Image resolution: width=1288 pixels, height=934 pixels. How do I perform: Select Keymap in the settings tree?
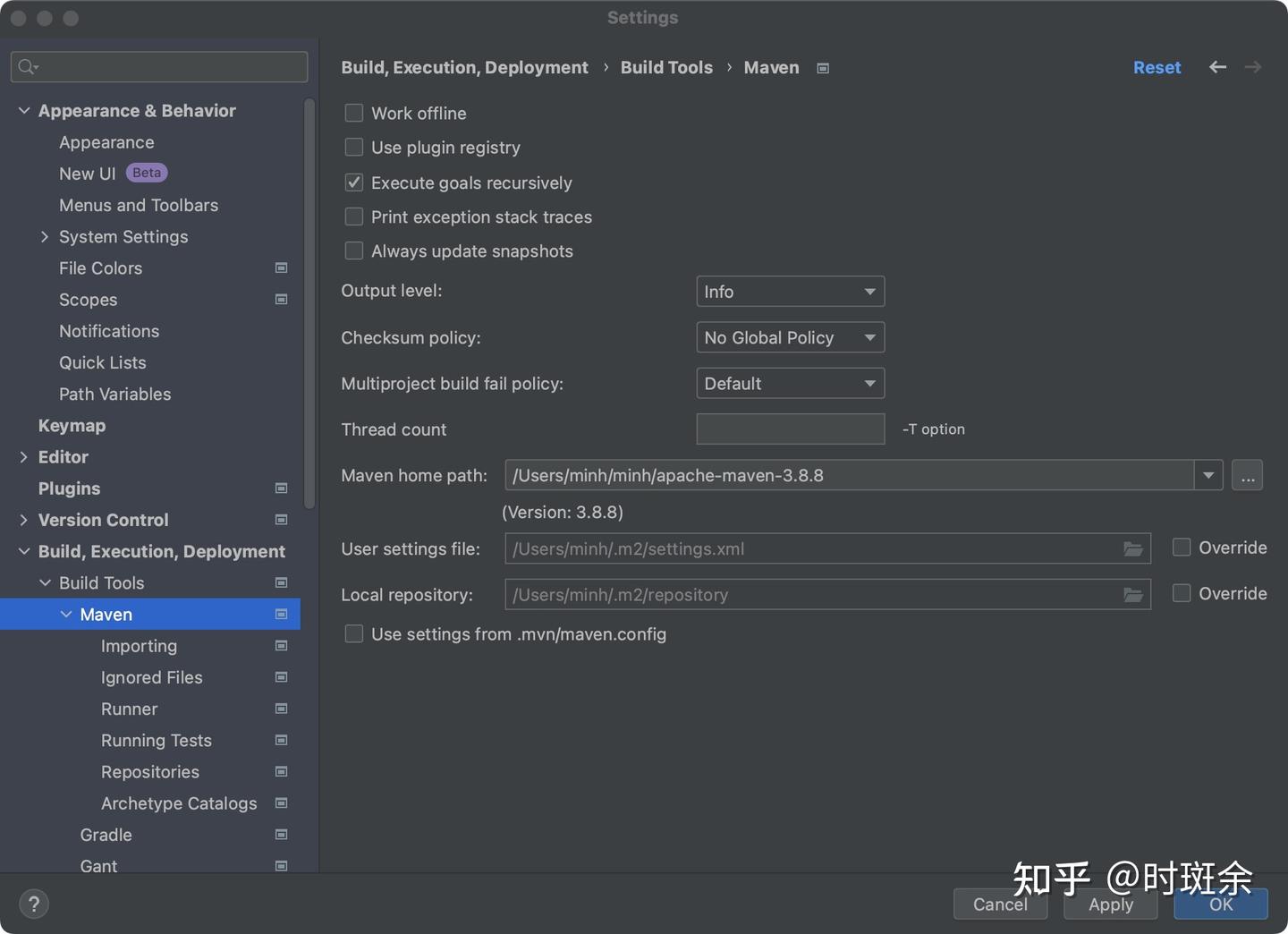coord(72,425)
